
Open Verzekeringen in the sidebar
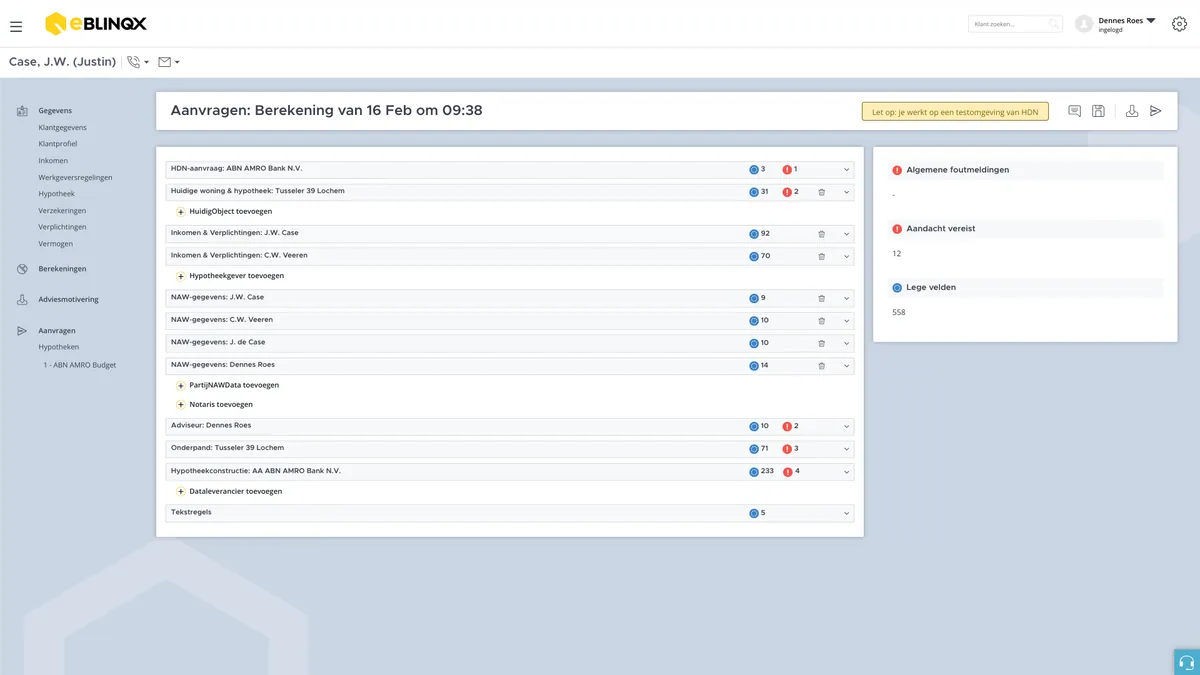click(62, 211)
